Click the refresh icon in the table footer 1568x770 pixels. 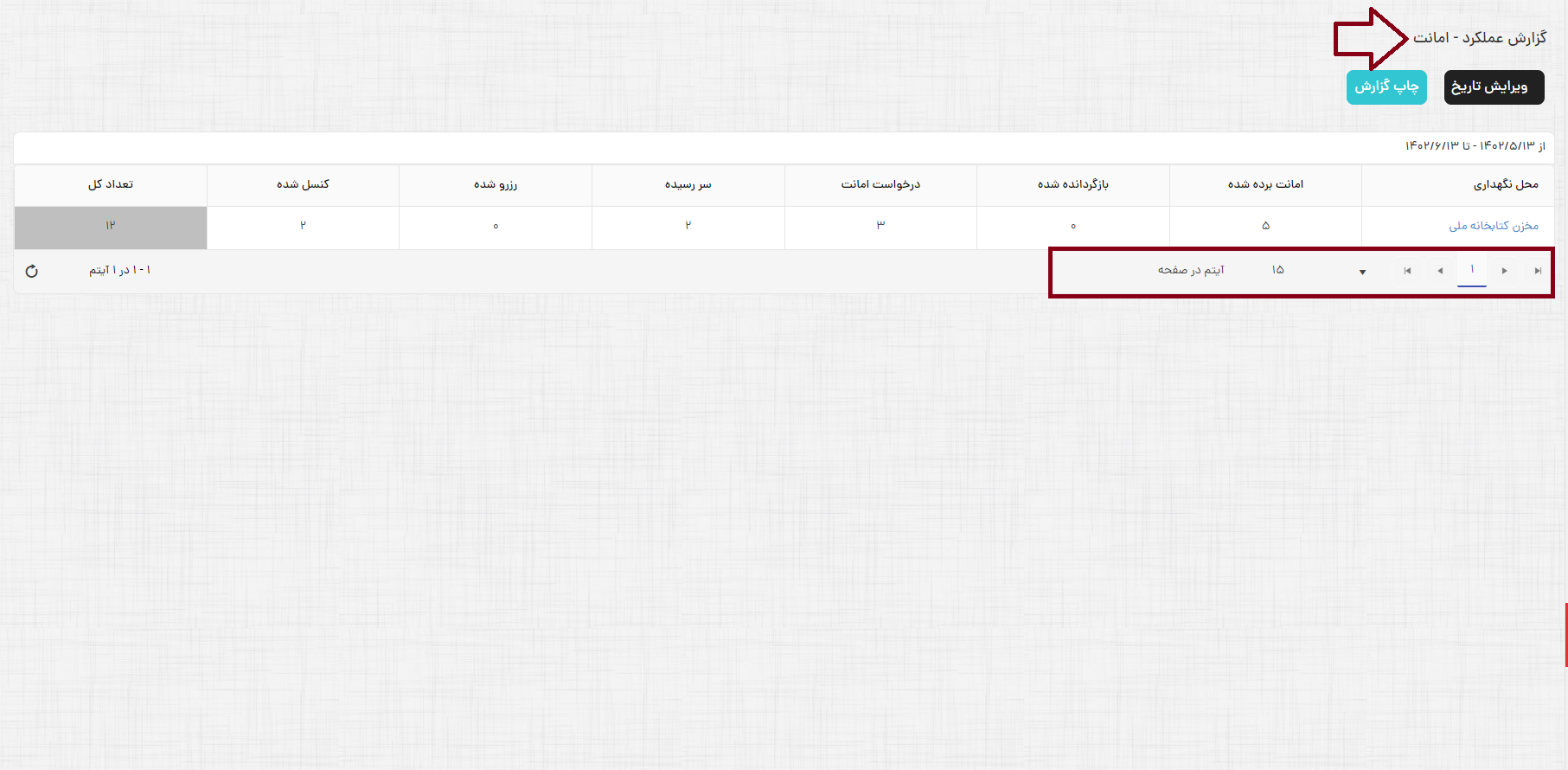tap(32, 271)
